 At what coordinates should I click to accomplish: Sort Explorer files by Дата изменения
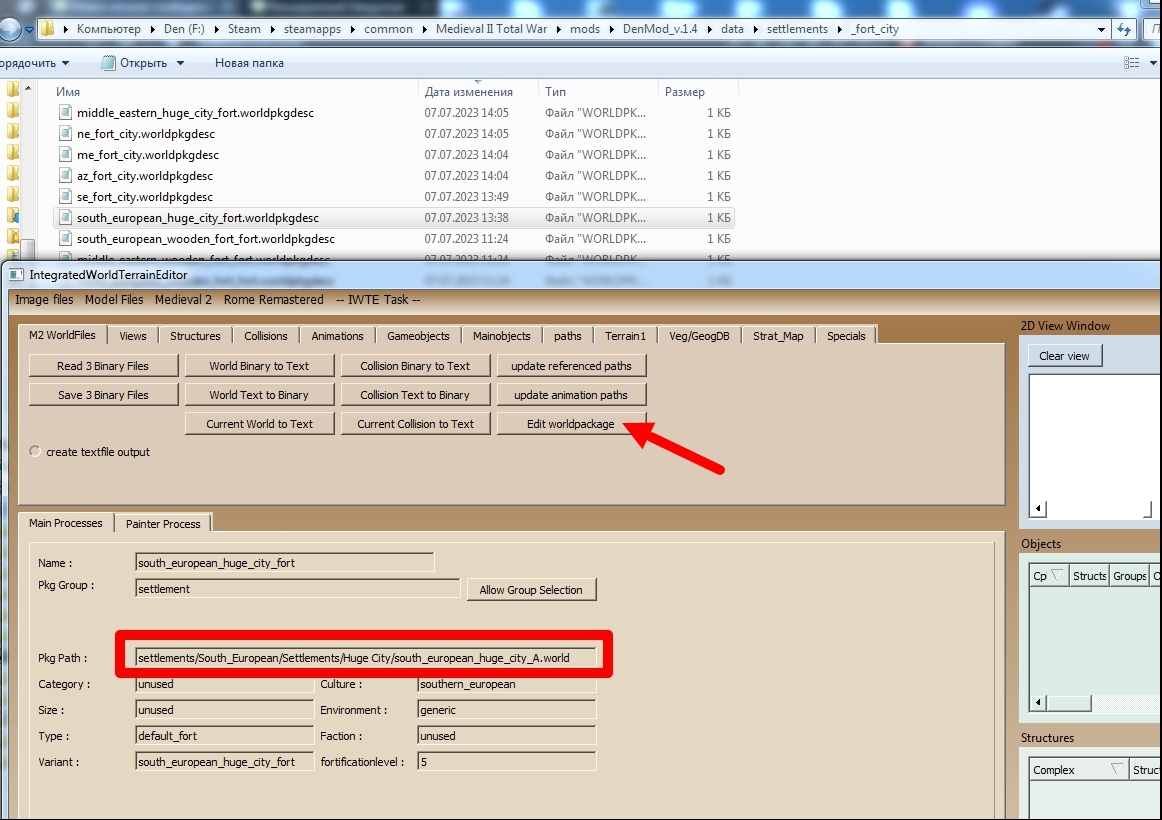(468, 92)
